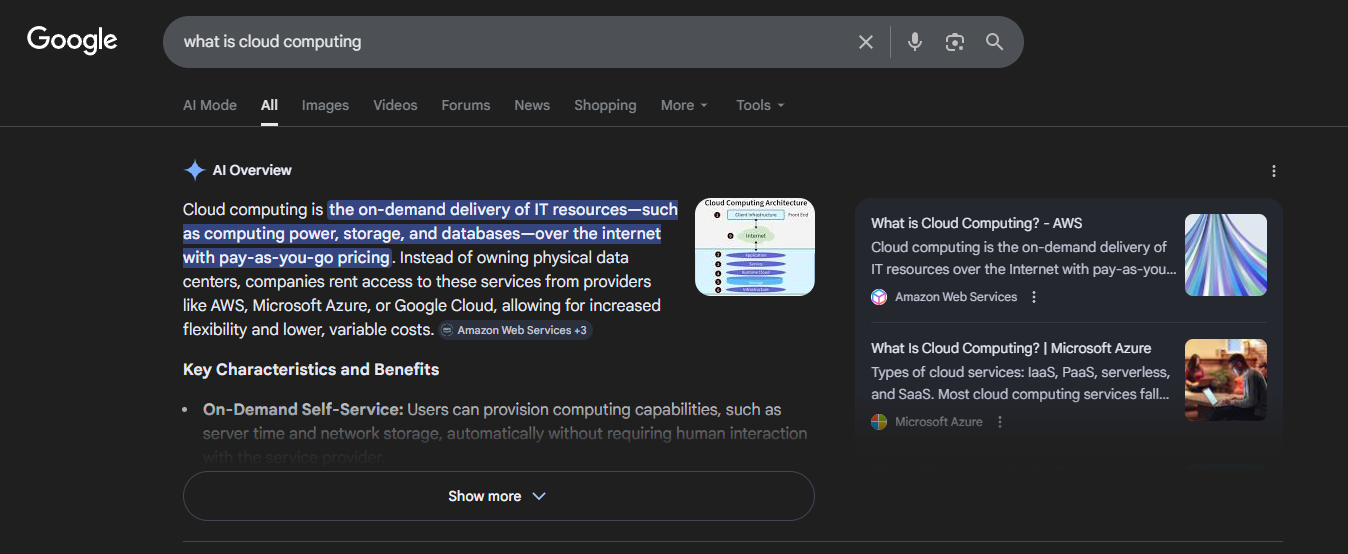The image size is (1348, 554).
Task: Open AI Overview three-dot options menu
Action: click(x=1273, y=171)
